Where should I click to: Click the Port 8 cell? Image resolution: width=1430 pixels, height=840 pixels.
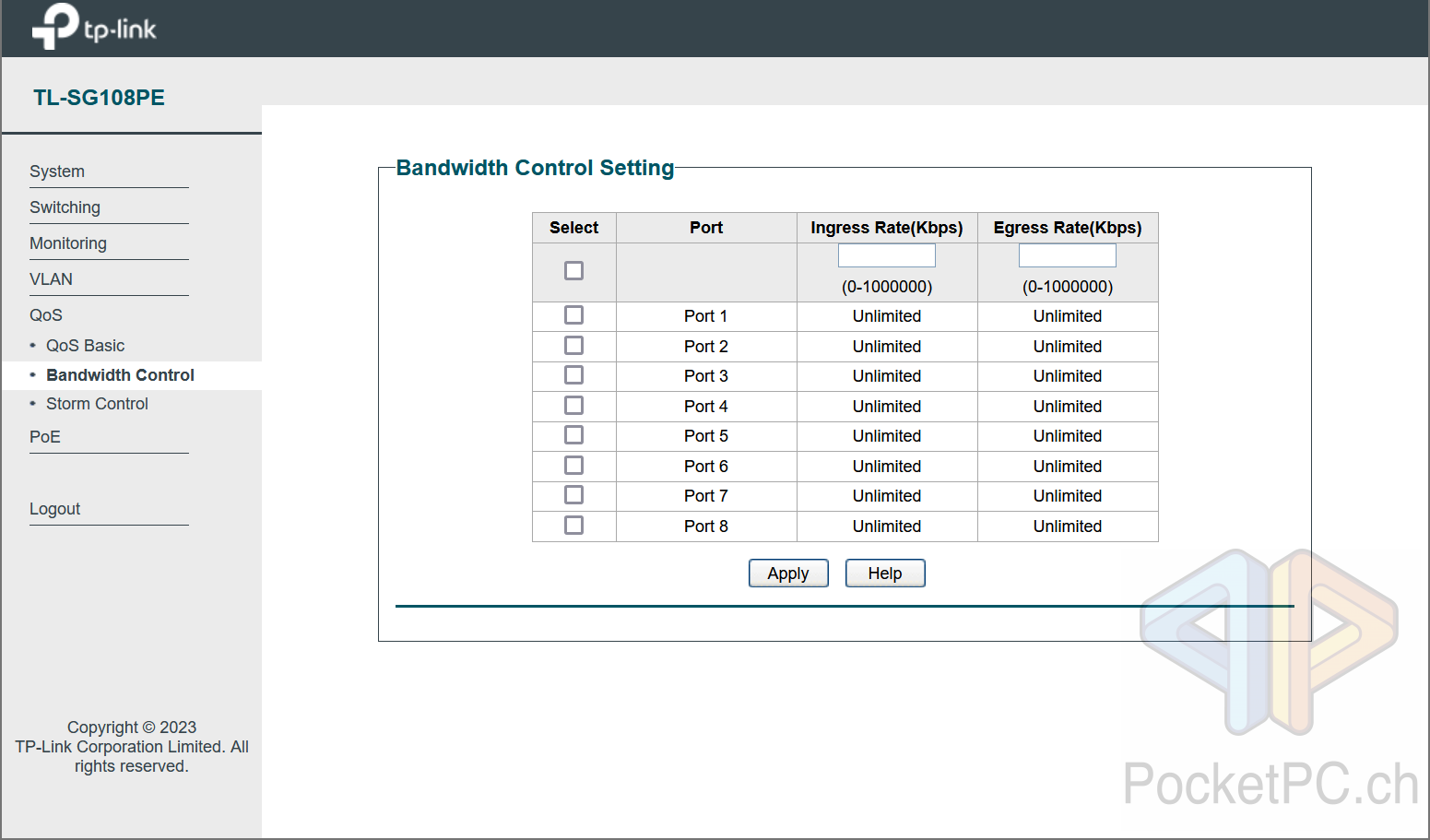pyautogui.click(x=706, y=526)
